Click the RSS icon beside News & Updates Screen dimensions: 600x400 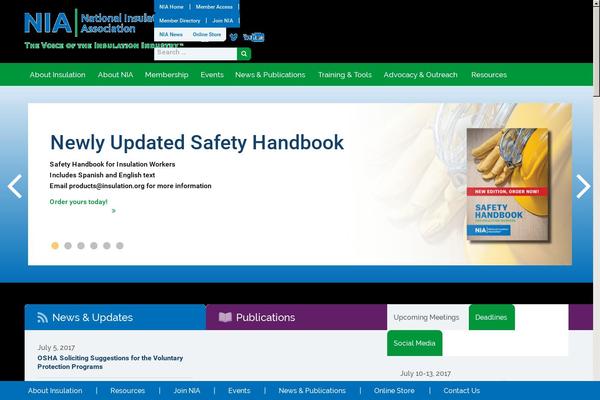pyautogui.click(x=42, y=317)
